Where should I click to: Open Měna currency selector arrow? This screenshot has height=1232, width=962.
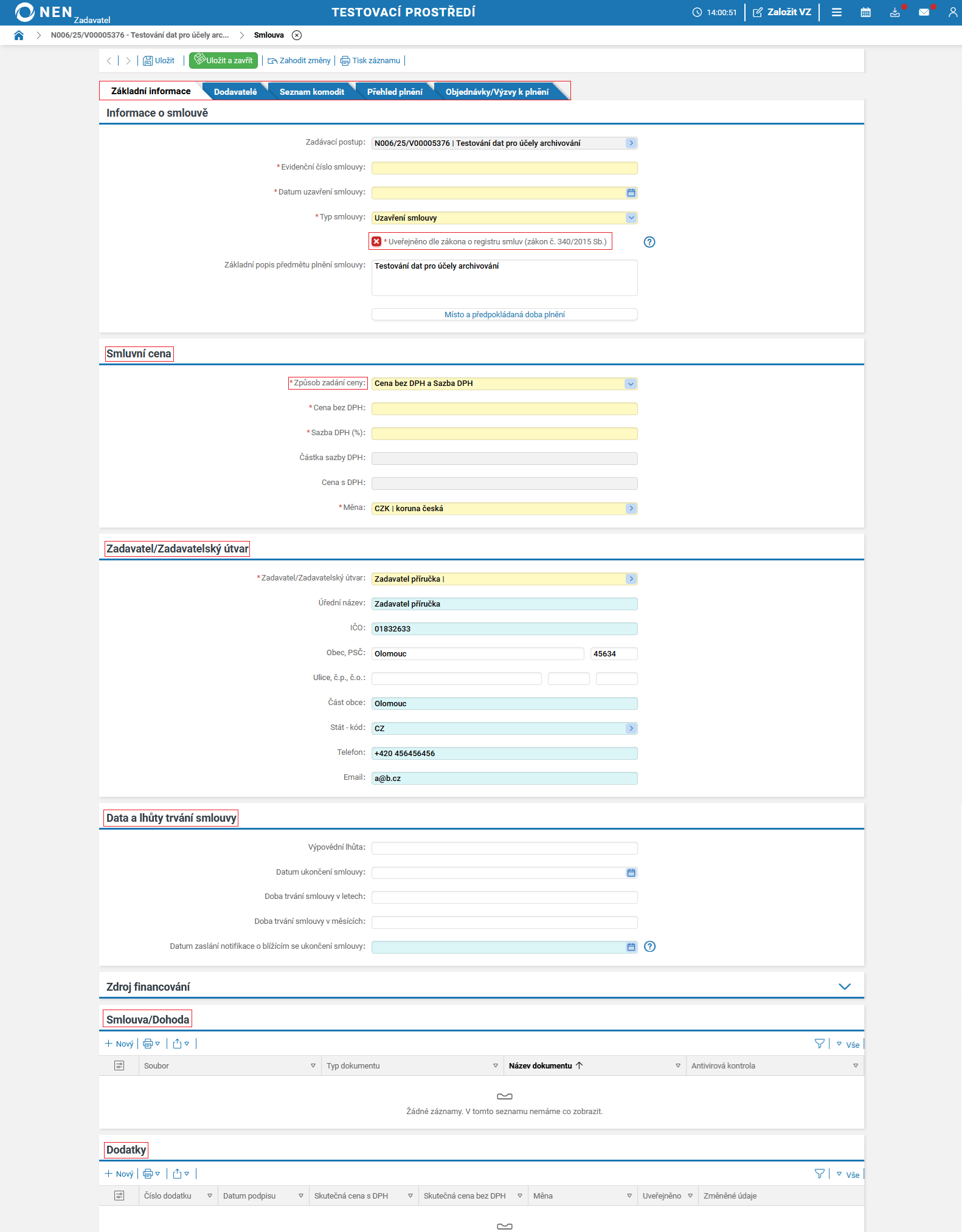[x=631, y=508]
